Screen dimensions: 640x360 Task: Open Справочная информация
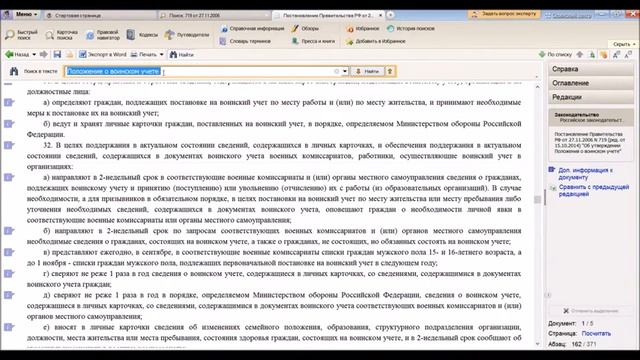coord(252,29)
